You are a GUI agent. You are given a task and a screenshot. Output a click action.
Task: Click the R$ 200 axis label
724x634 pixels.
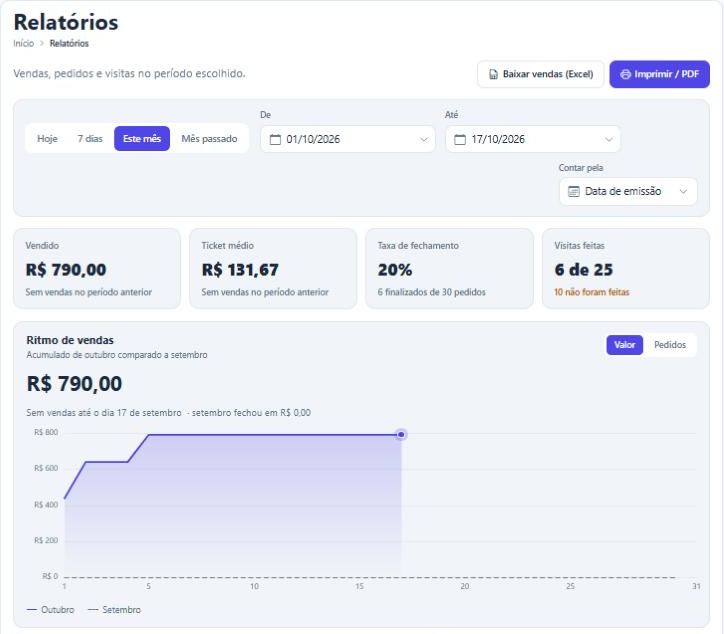tap(46, 541)
